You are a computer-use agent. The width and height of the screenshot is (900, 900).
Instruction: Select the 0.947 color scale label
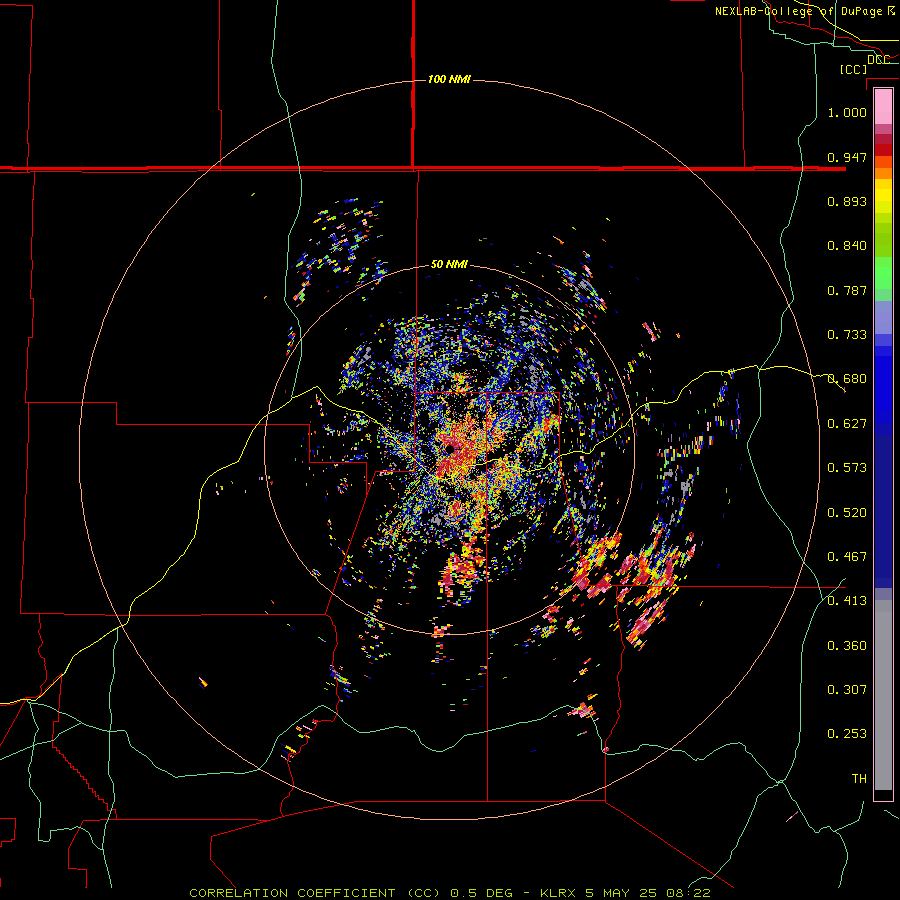point(847,157)
